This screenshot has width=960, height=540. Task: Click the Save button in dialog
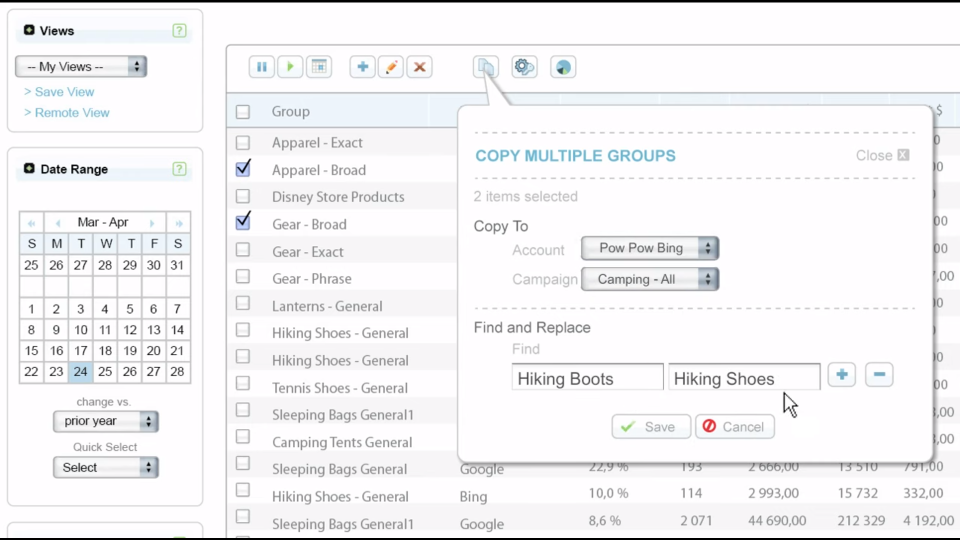click(x=651, y=427)
